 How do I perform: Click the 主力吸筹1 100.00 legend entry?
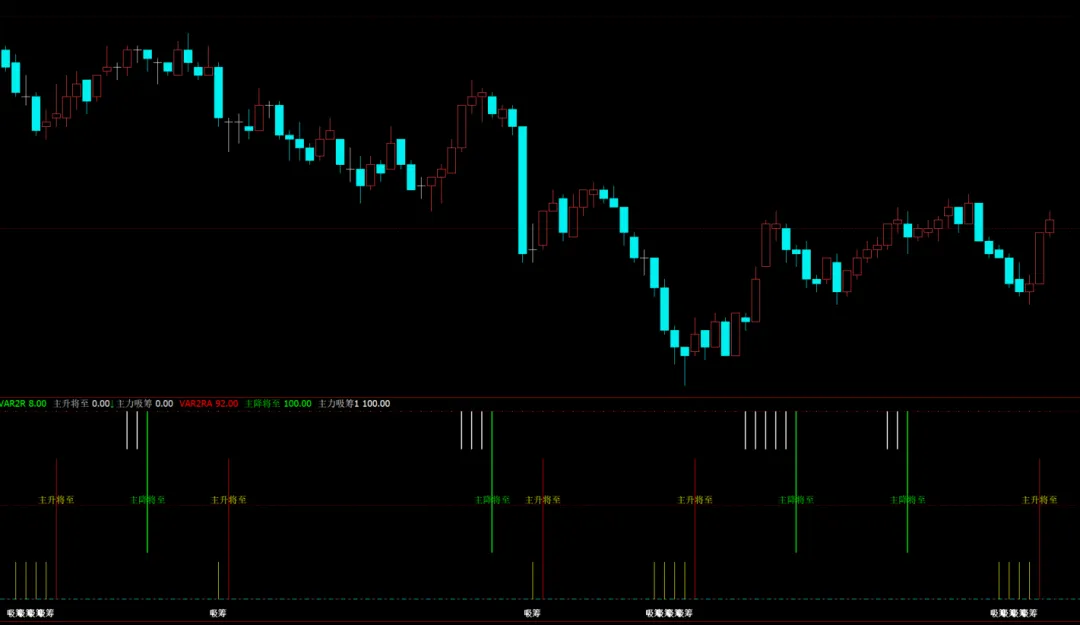coord(354,404)
